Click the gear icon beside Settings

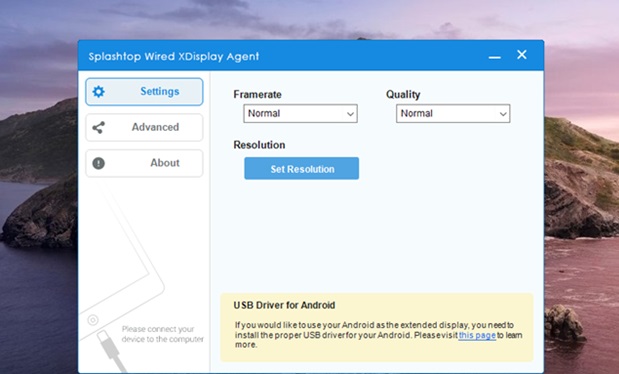(x=98, y=92)
